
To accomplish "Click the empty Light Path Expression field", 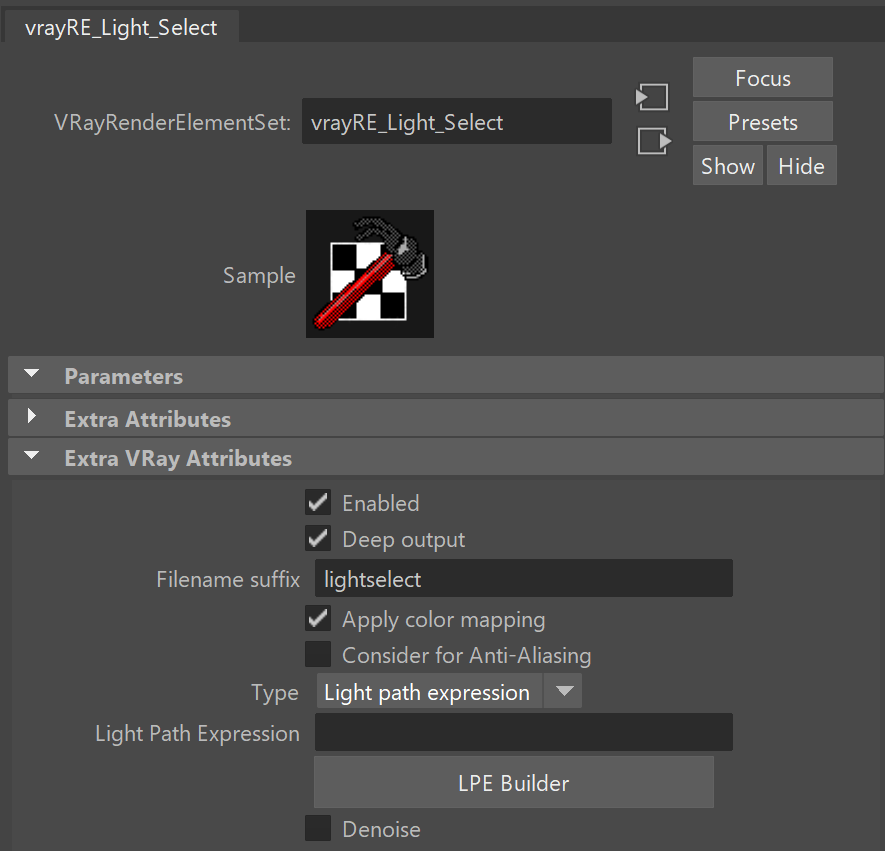I will click(x=523, y=732).
